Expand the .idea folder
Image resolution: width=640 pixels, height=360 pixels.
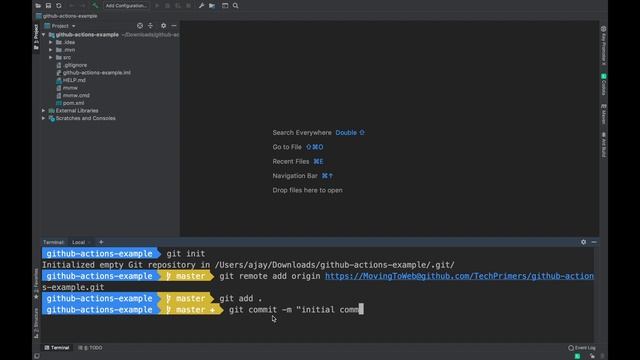point(51,42)
